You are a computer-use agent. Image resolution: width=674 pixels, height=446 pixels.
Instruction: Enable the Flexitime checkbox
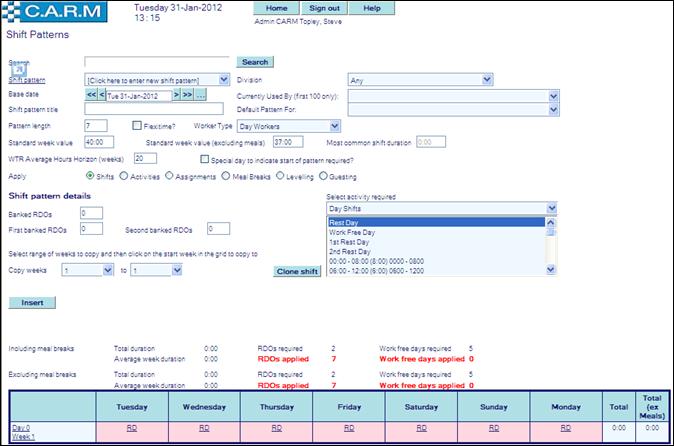[x=137, y=126]
